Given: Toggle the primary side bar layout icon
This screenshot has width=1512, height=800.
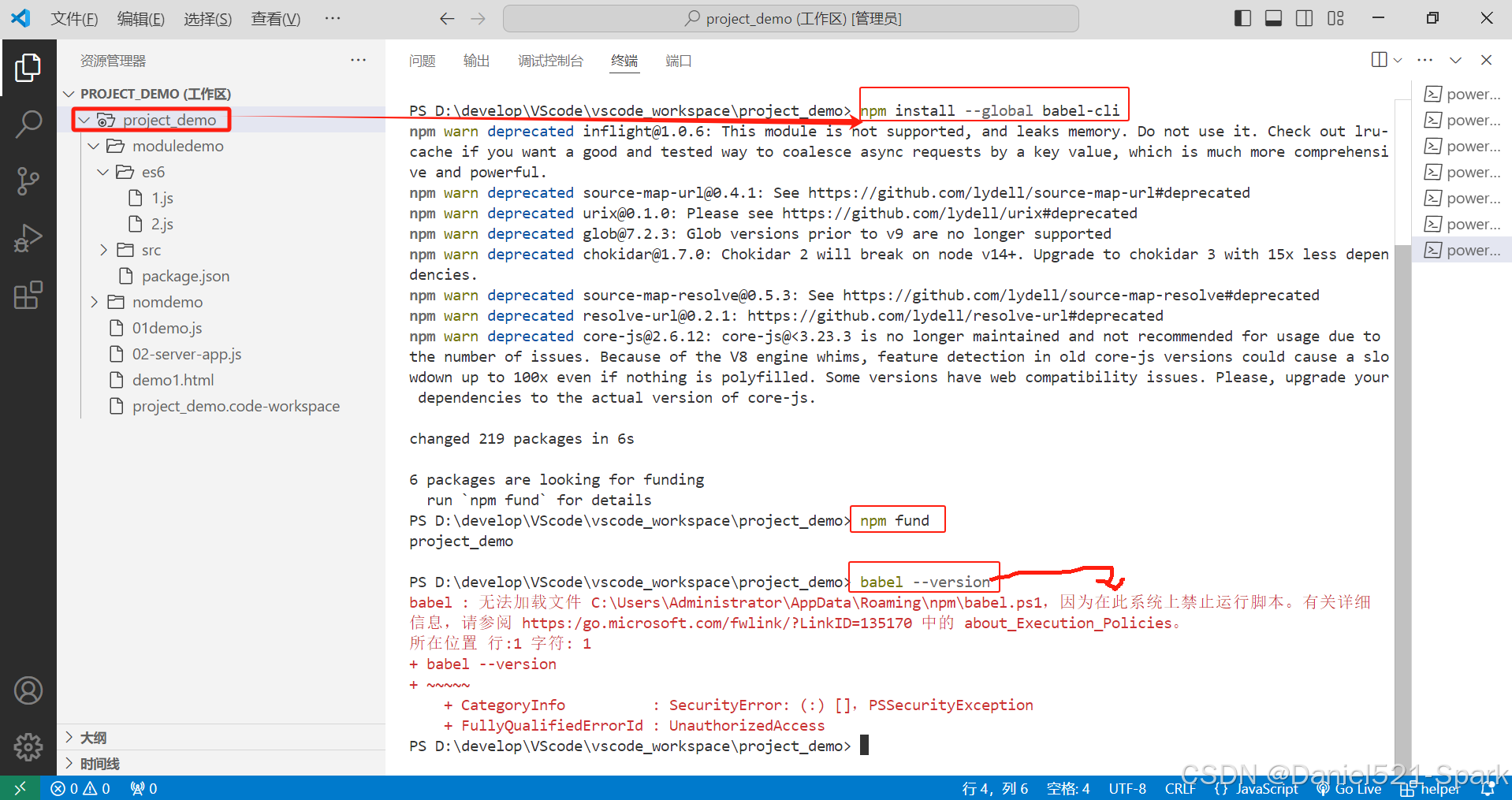Looking at the screenshot, I should click(x=1242, y=18).
